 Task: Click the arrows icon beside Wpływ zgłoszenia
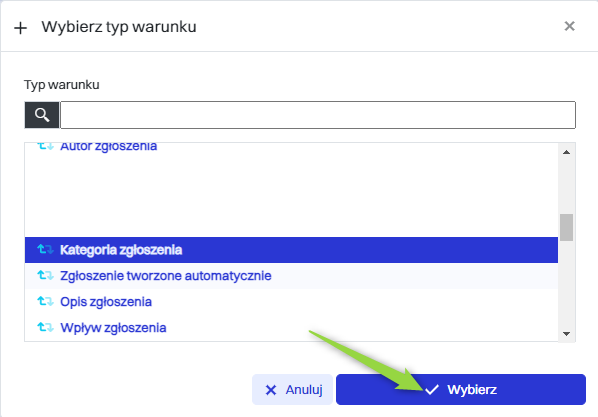[x=45, y=328]
